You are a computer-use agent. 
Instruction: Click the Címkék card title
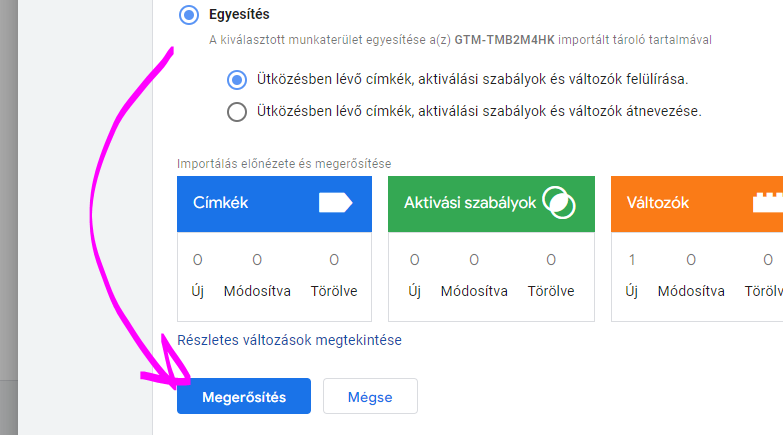(220, 203)
